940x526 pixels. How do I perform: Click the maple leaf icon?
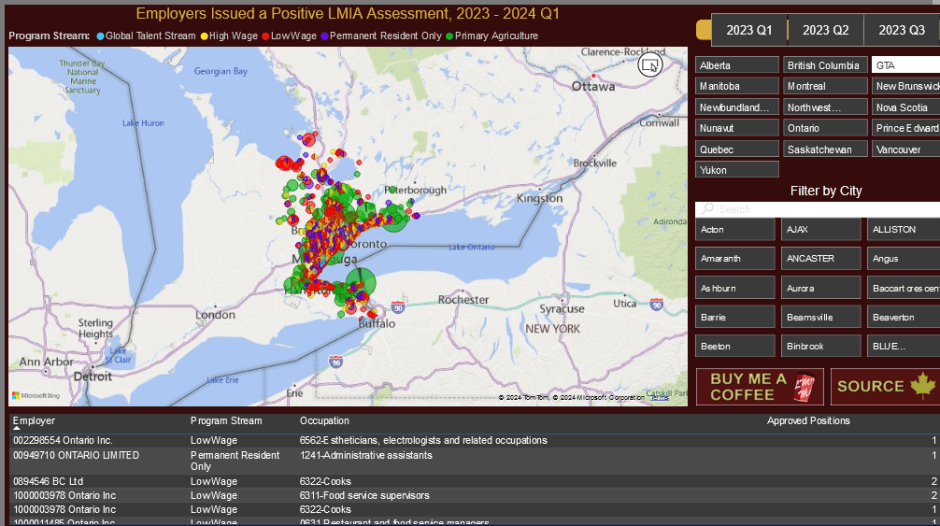tap(922, 386)
